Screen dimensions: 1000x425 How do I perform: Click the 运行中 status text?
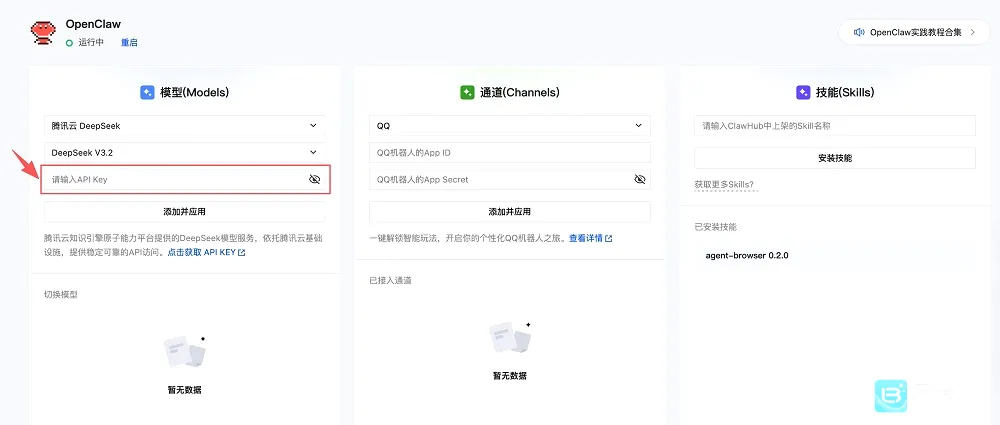point(91,43)
